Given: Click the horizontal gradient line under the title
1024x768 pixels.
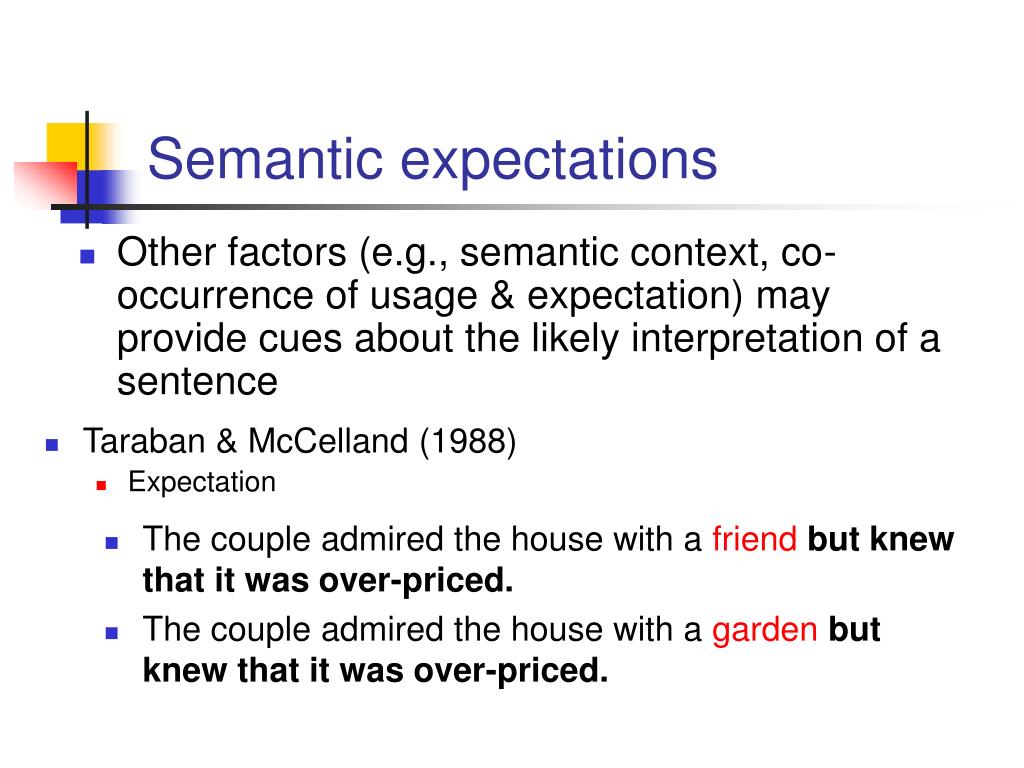Looking at the screenshot, I should (x=522, y=207).
